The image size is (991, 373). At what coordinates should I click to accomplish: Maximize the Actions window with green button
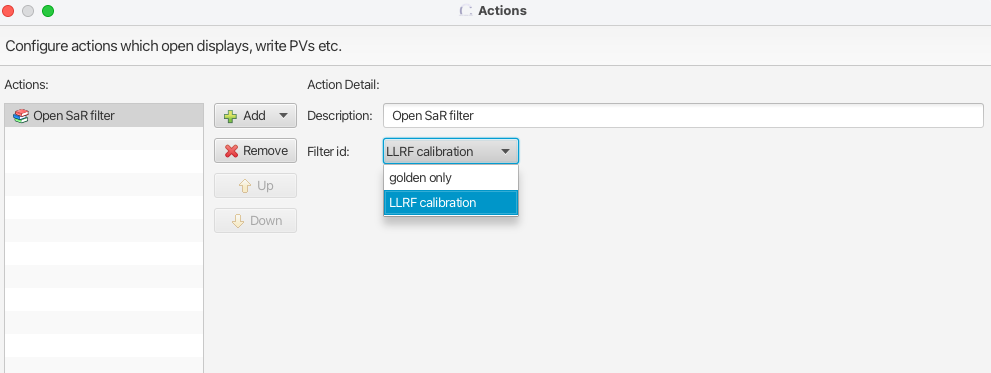tap(48, 11)
